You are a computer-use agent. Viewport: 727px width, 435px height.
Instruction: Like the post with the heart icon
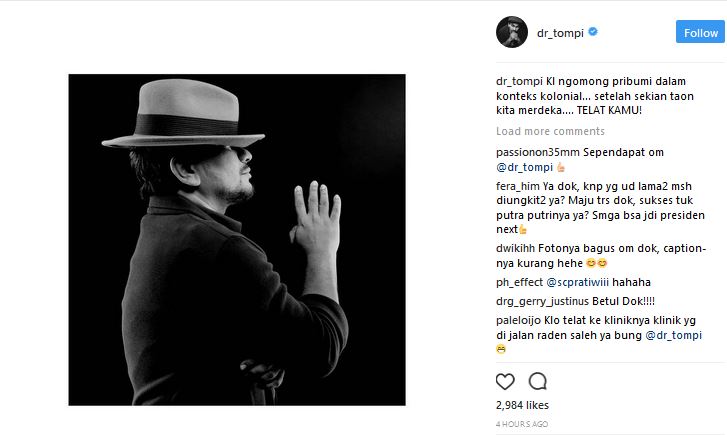(x=505, y=382)
